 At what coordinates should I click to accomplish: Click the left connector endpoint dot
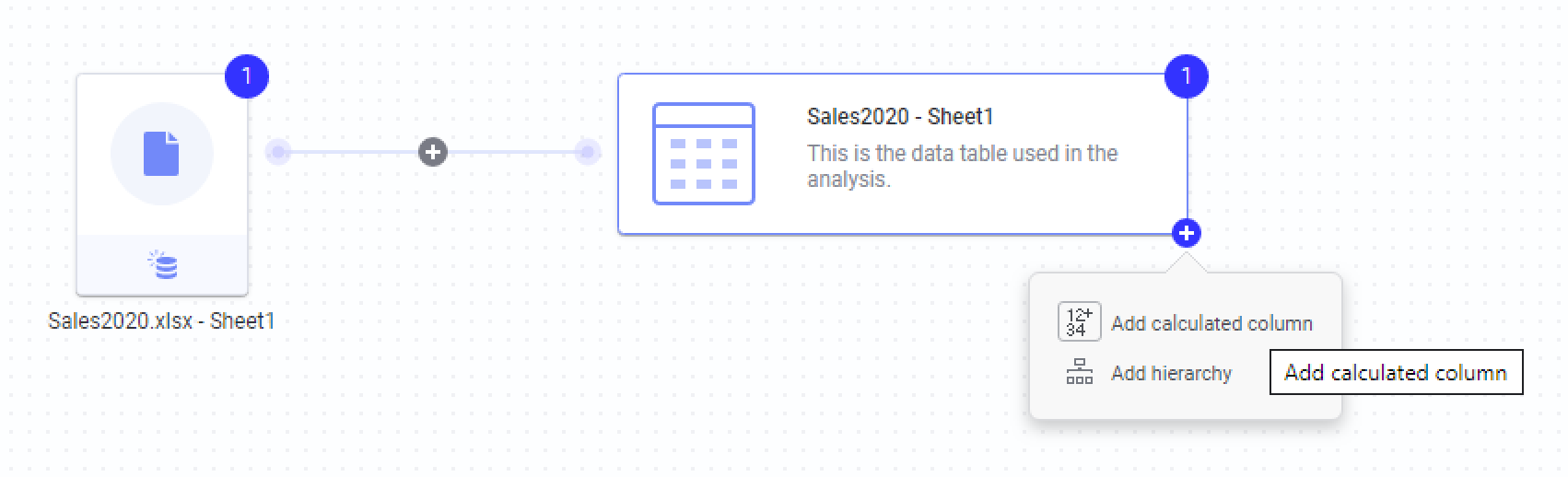tap(278, 152)
